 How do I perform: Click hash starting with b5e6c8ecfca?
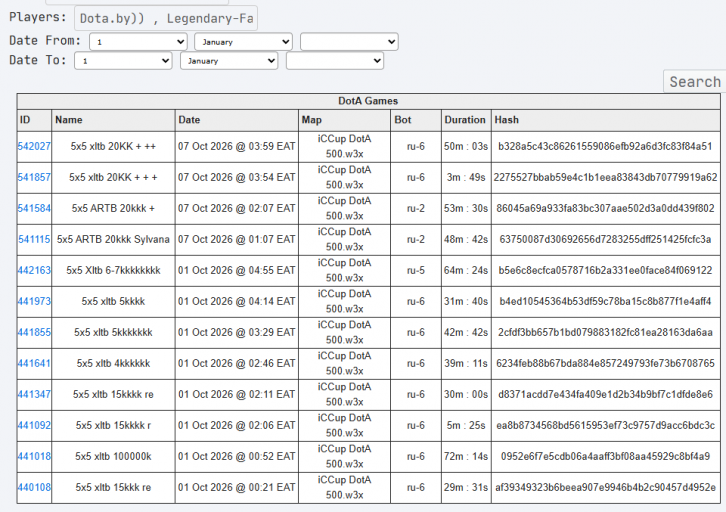(605, 270)
